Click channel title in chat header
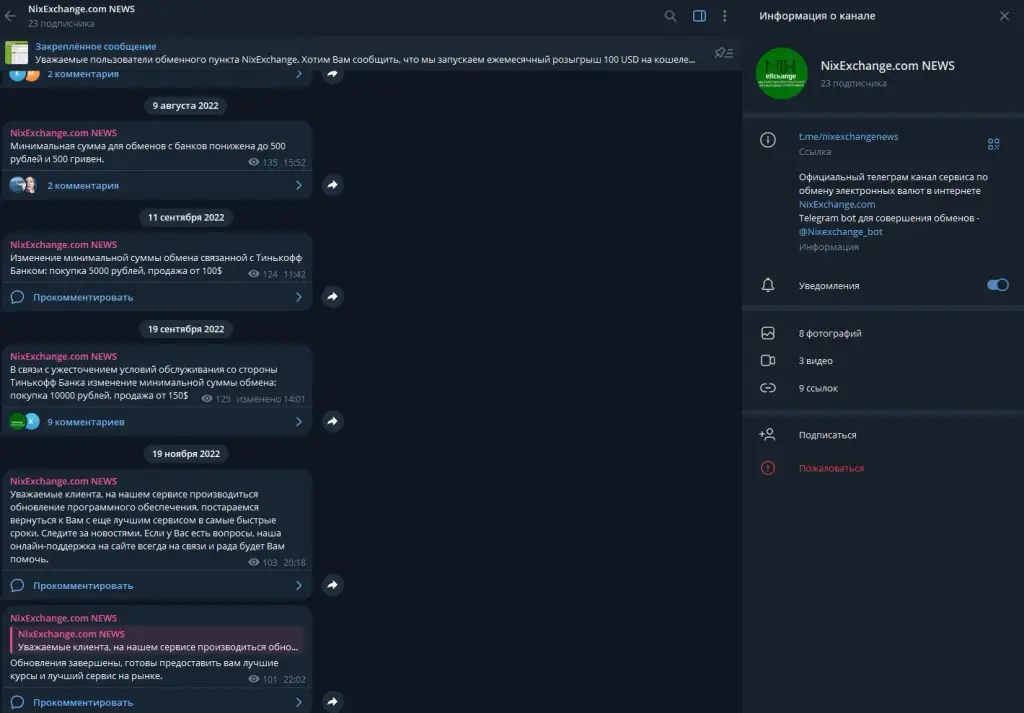The height and width of the screenshot is (713, 1024). pyautogui.click(x=82, y=9)
